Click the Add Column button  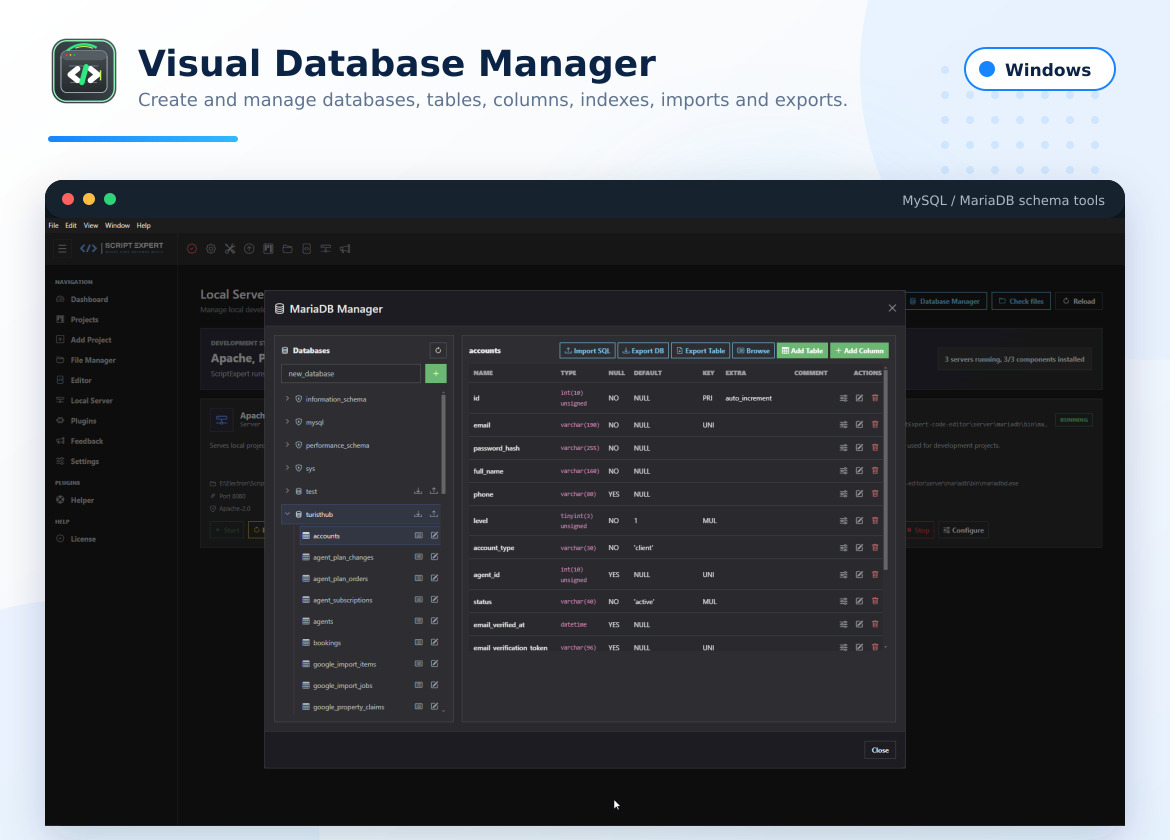tap(860, 351)
